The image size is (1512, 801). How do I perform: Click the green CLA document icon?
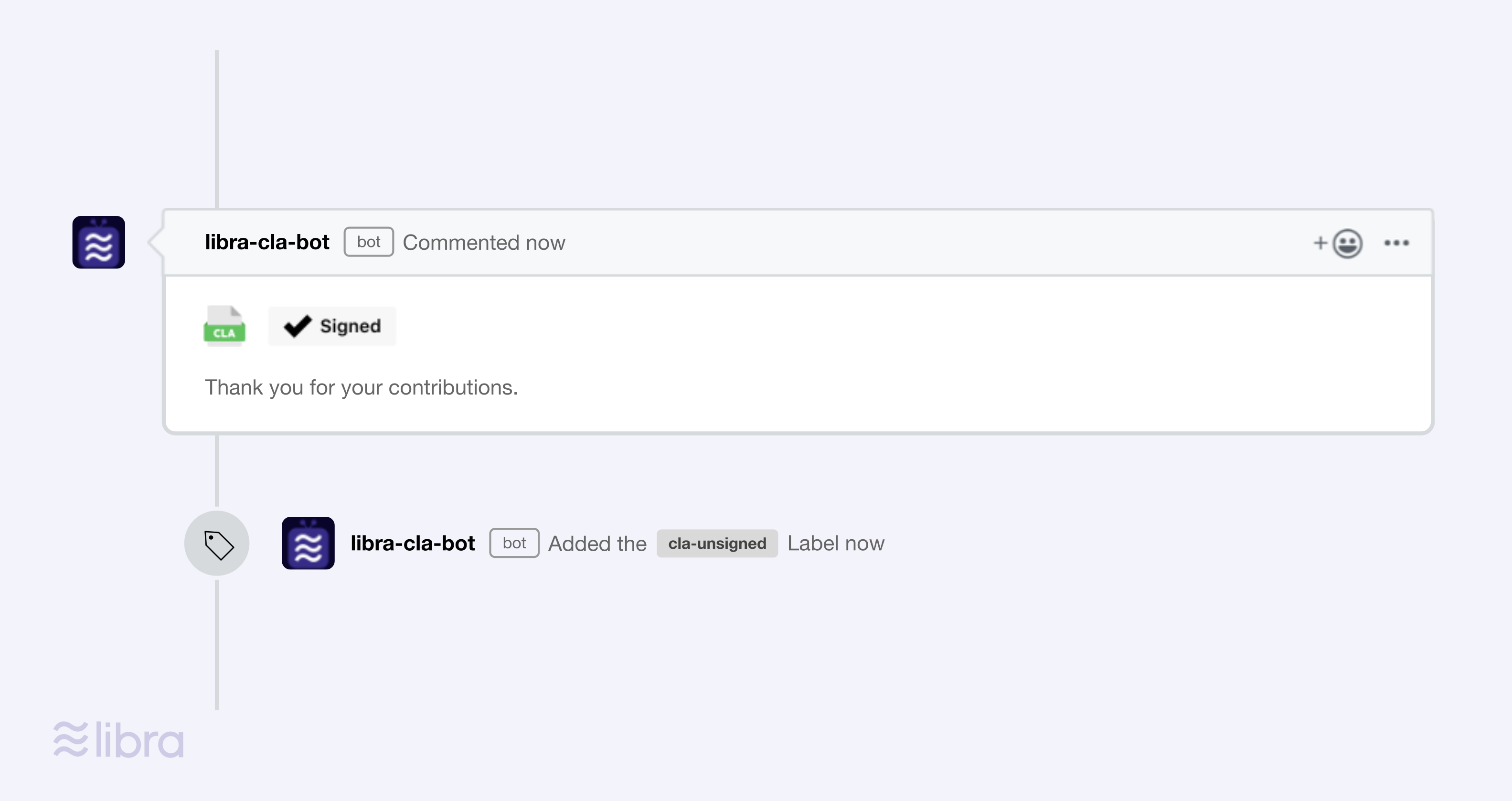click(224, 326)
